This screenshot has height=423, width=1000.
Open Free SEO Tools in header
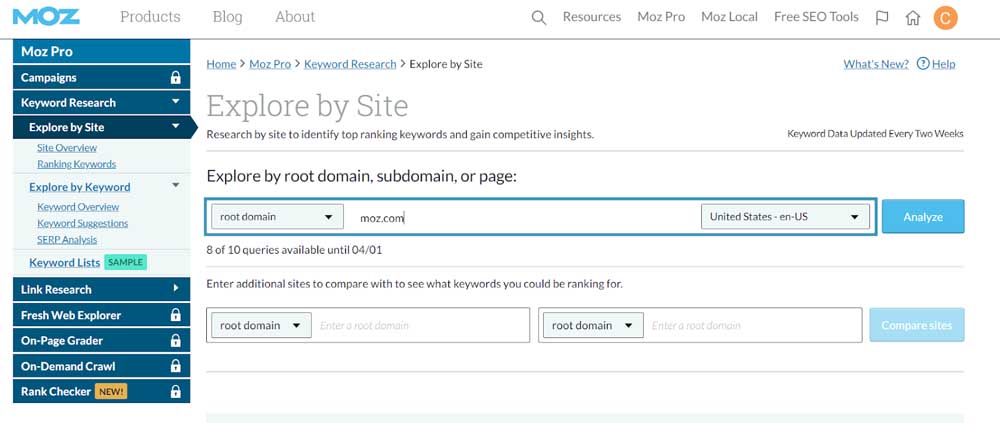click(816, 17)
